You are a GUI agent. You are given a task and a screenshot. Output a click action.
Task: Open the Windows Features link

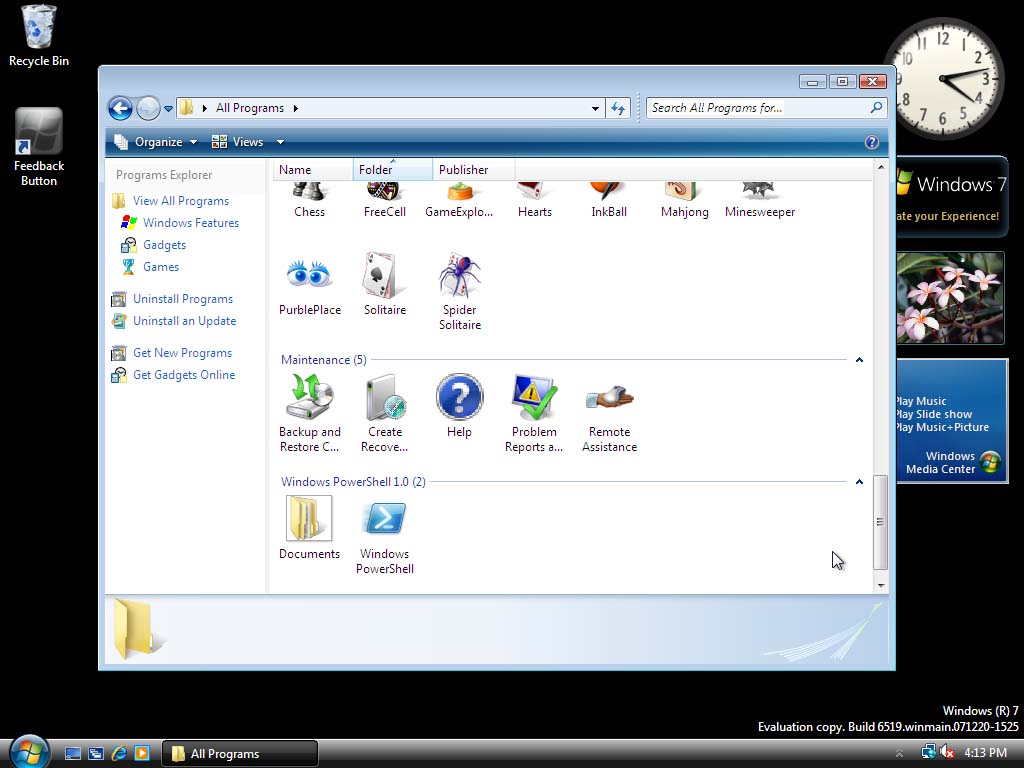tap(191, 223)
